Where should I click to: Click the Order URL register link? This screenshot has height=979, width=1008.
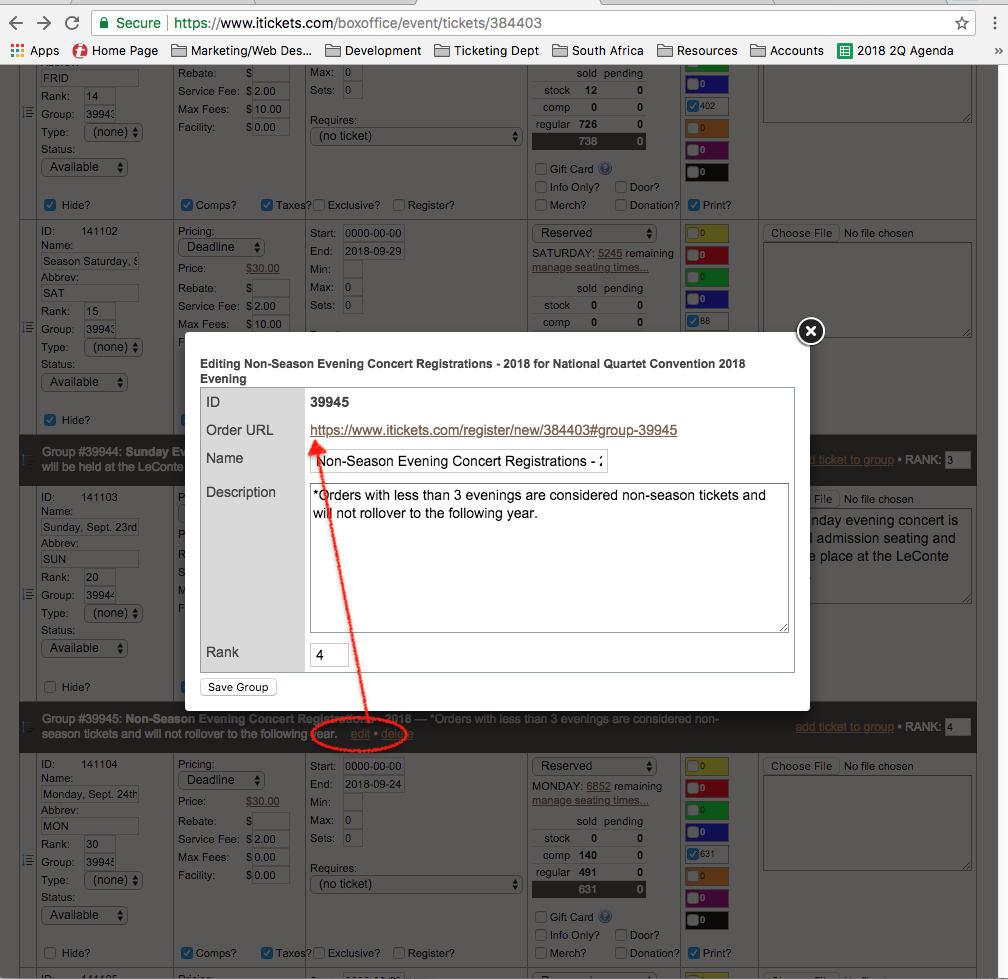[x=493, y=430]
